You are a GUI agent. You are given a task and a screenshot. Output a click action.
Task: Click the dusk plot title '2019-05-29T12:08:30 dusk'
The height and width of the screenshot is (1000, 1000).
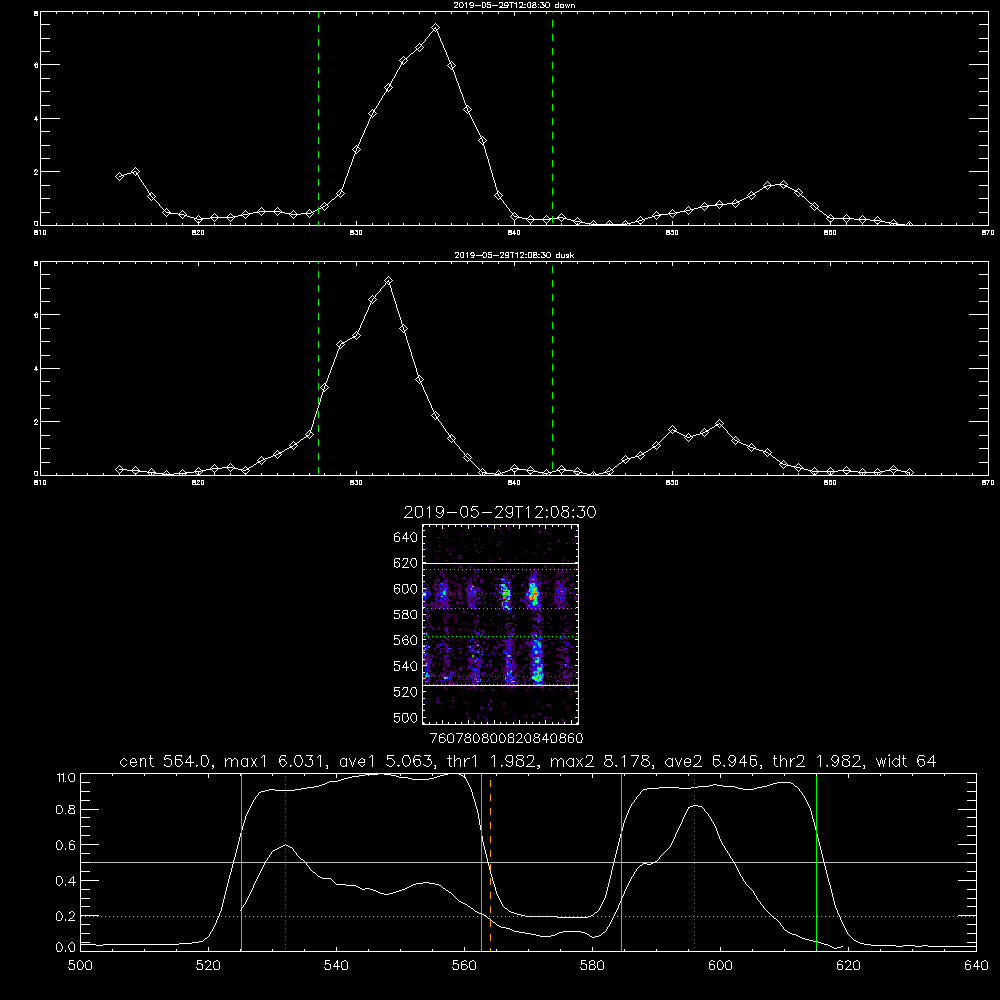(x=514, y=255)
